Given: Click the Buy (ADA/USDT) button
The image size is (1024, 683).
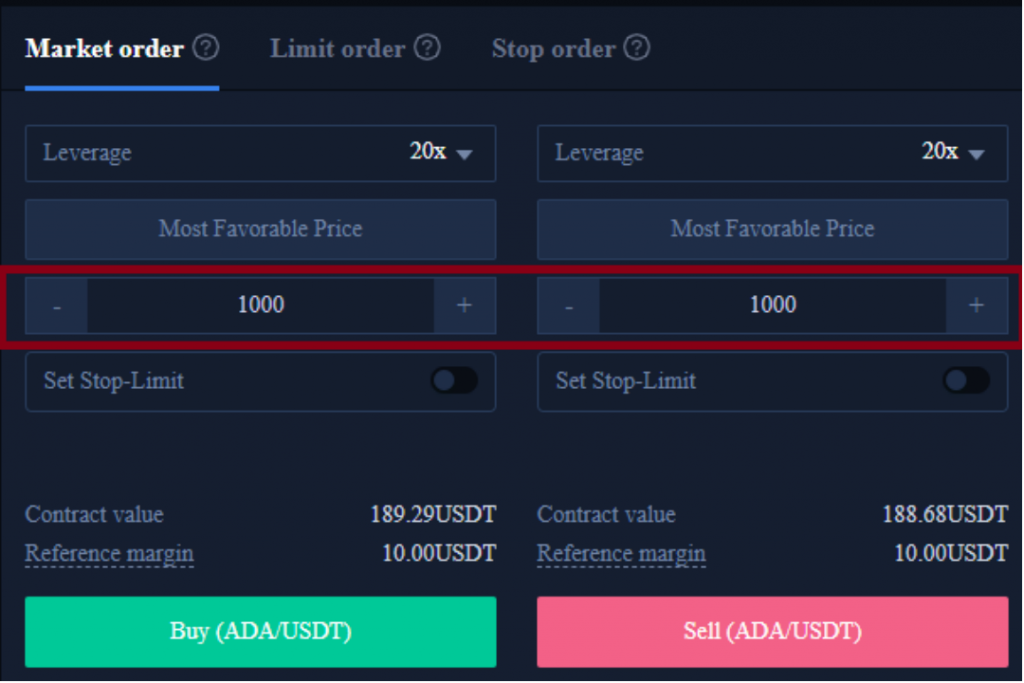Looking at the screenshot, I should (261, 631).
